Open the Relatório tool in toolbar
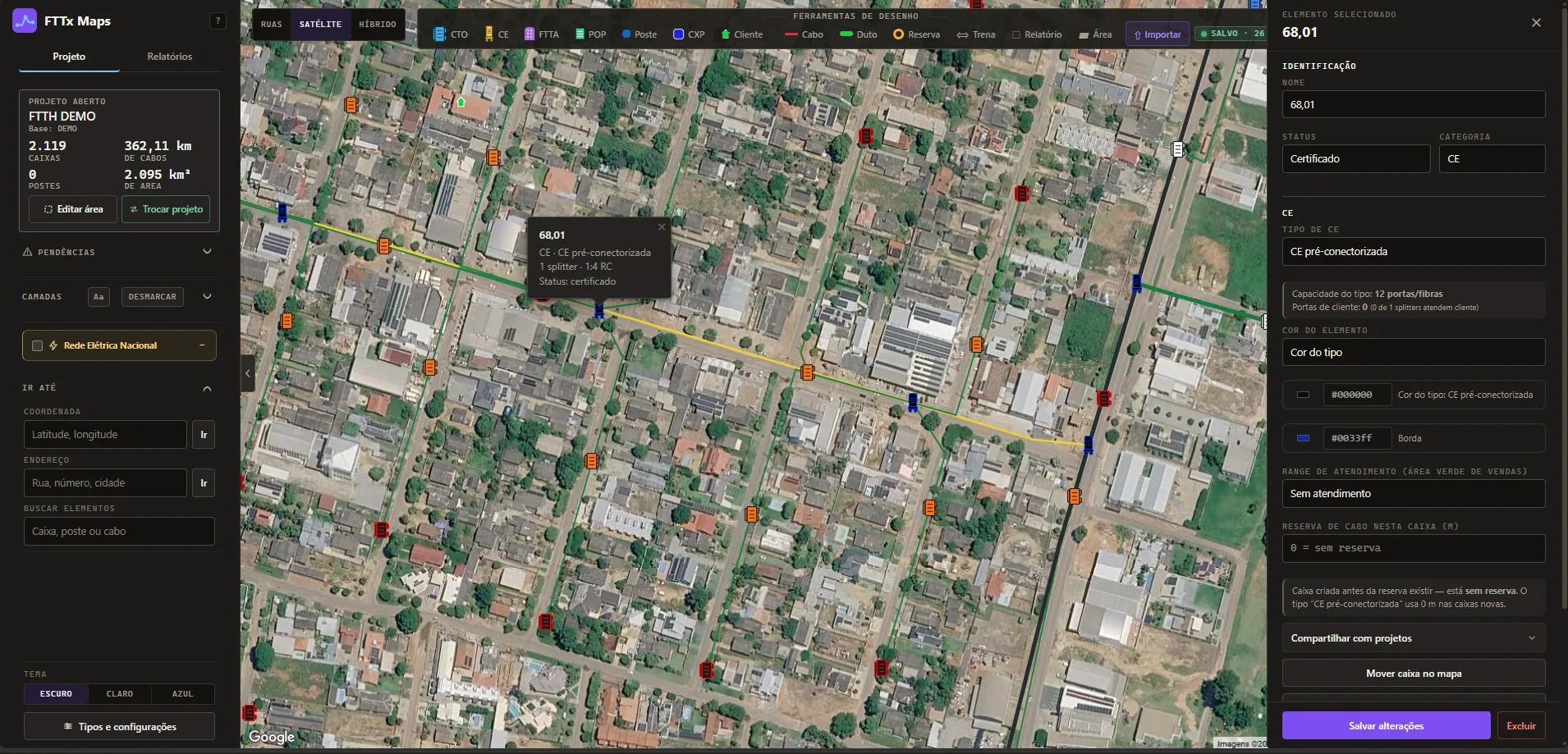This screenshot has width=1568, height=754. [1037, 34]
